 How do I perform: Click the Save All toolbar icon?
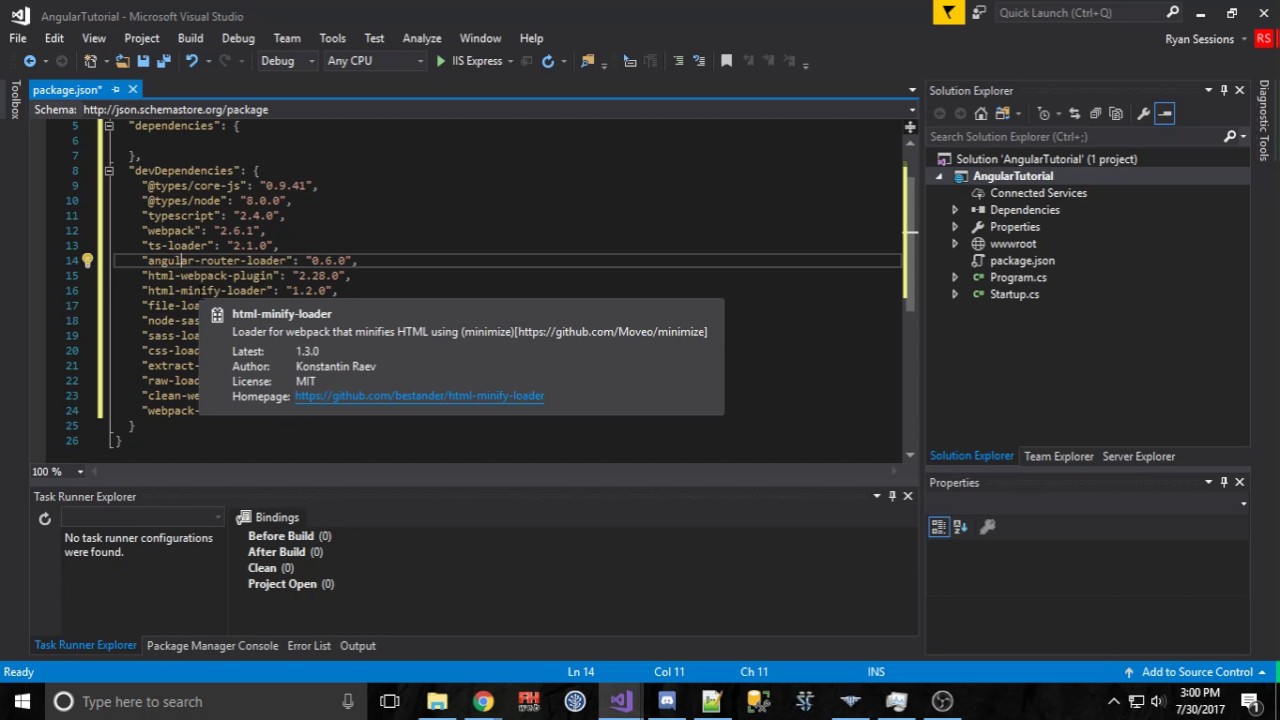point(163,61)
